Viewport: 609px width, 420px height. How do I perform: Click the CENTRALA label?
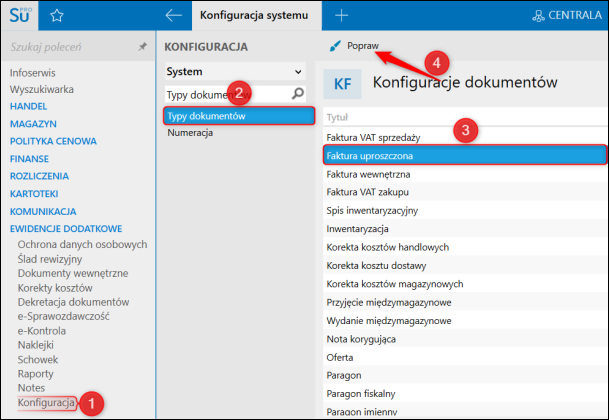[575, 15]
